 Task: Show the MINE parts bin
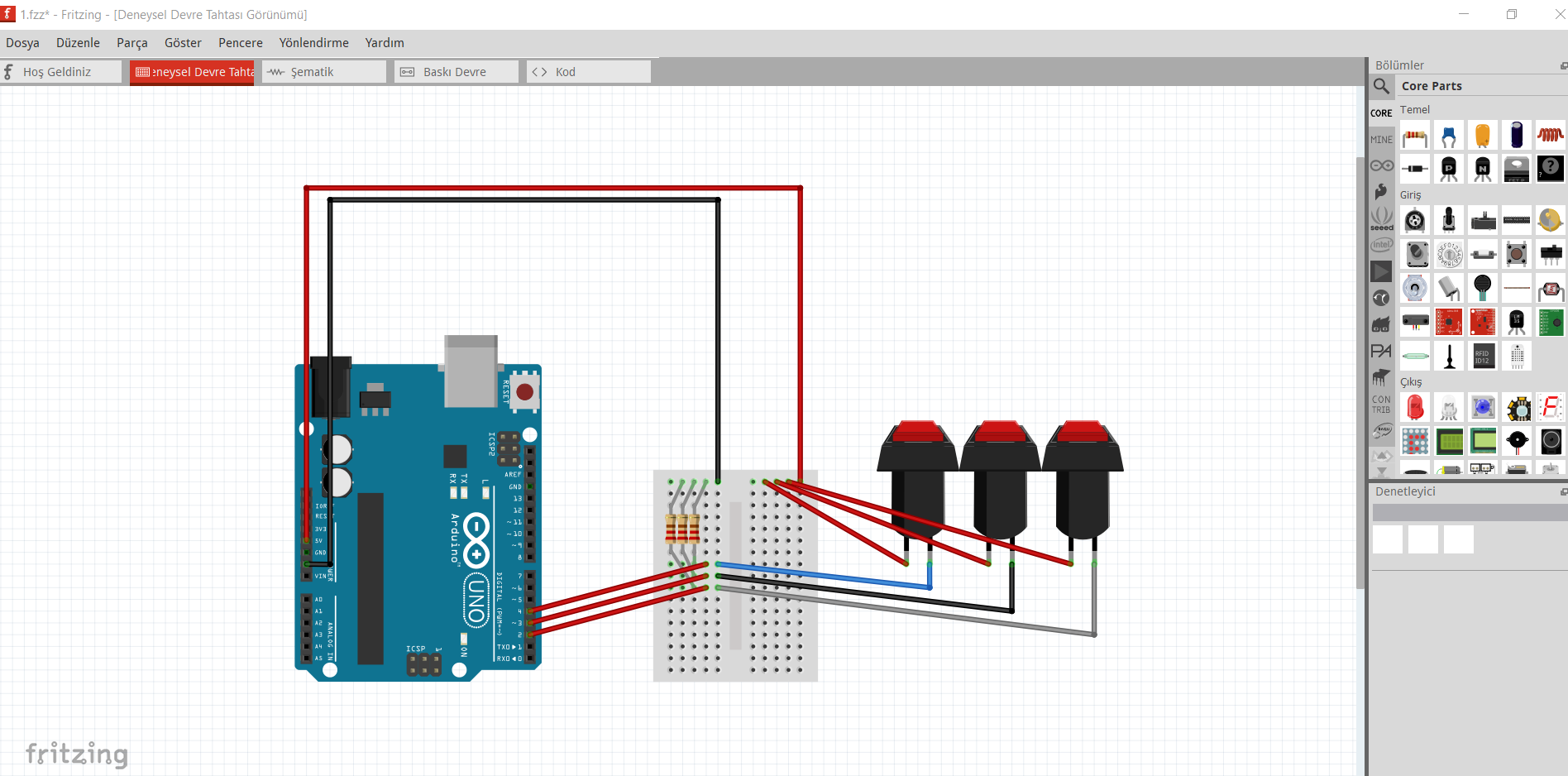[1381, 137]
